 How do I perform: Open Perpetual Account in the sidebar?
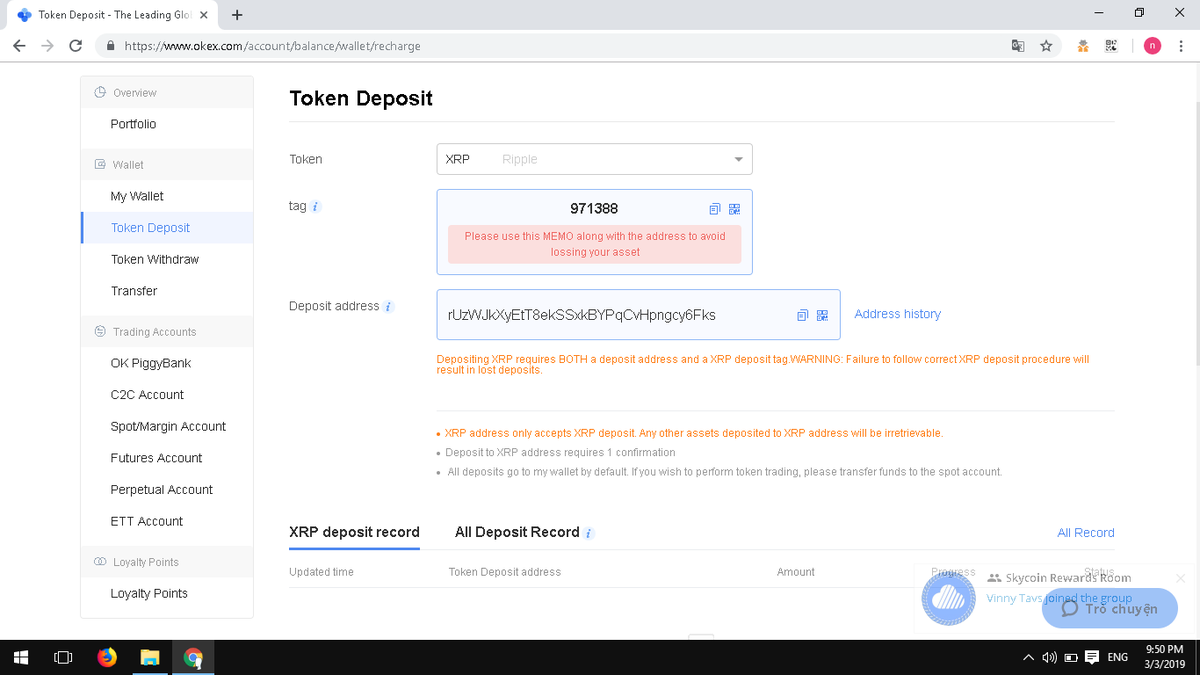click(x=161, y=490)
